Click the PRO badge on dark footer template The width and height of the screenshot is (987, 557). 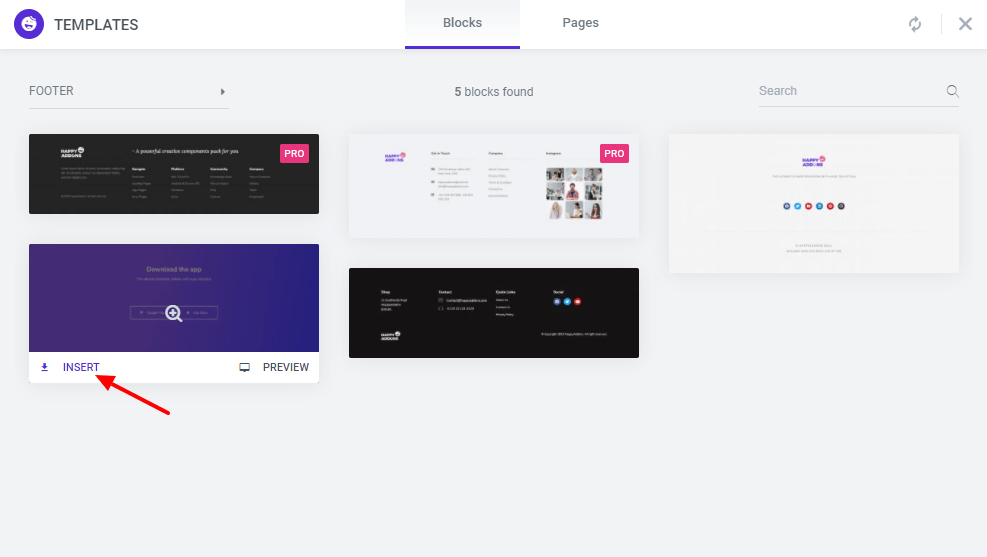click(294, 154)
